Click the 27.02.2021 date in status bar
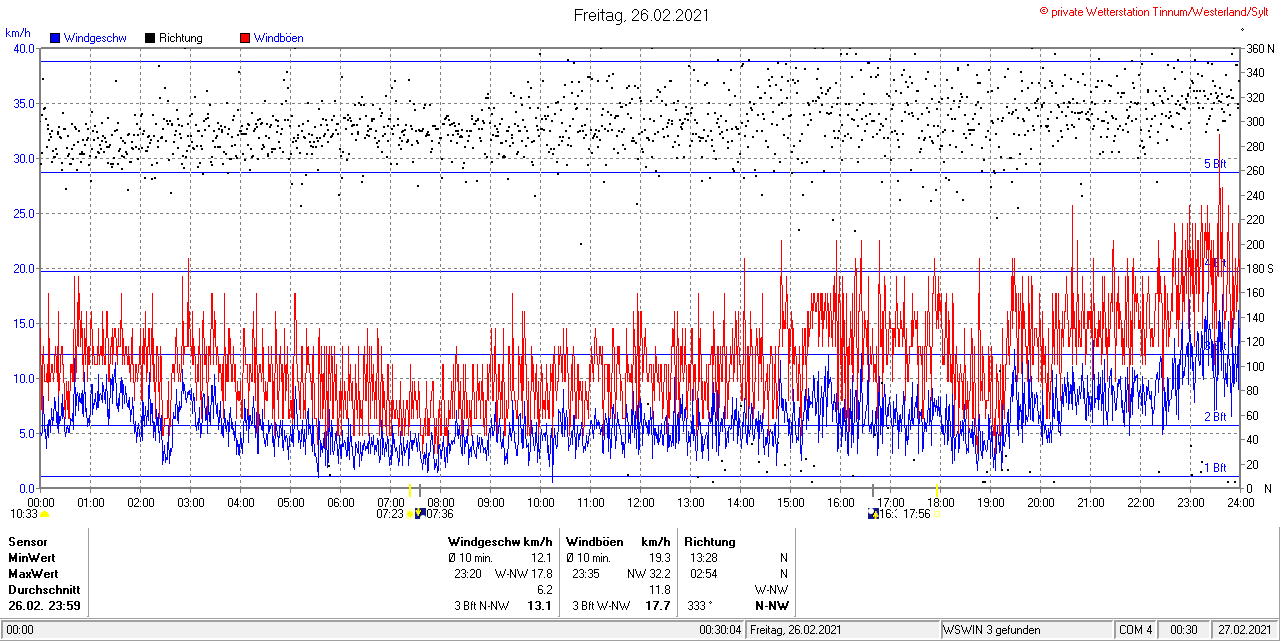The image size is (1280, 641). pos(1247,630)
